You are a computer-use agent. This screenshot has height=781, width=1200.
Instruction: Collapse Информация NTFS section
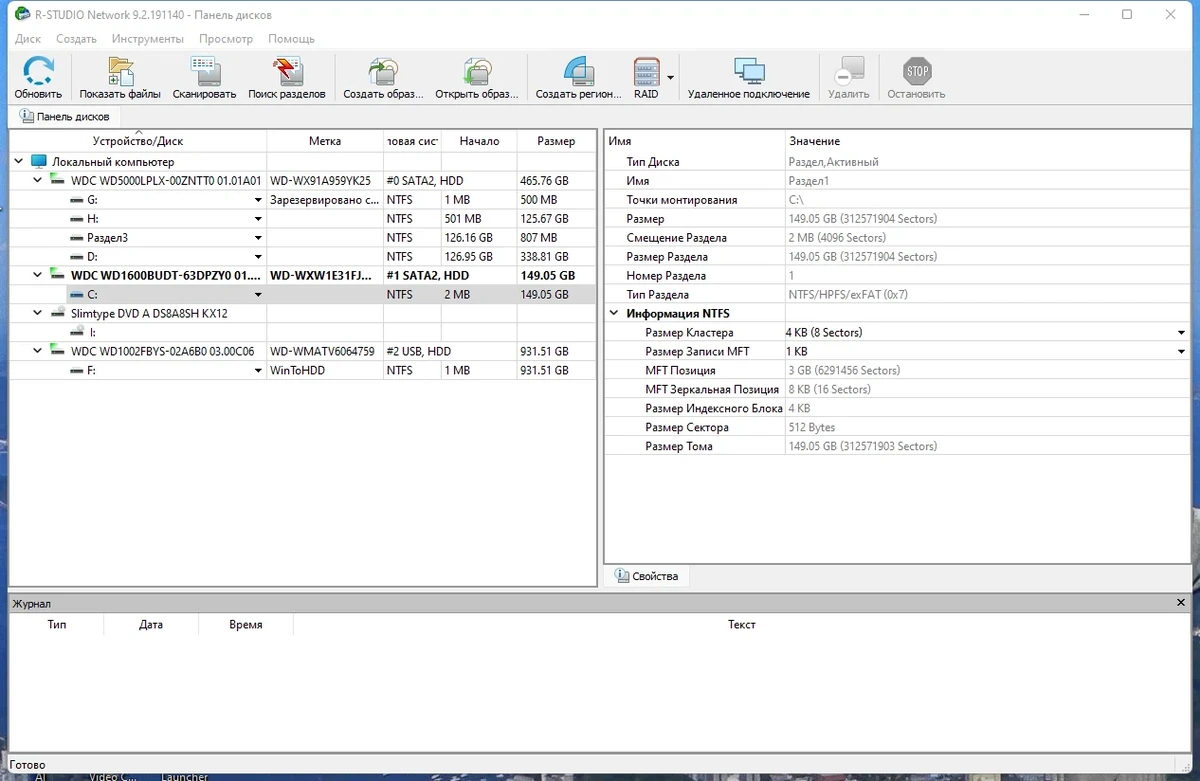(x=615, y=314)
